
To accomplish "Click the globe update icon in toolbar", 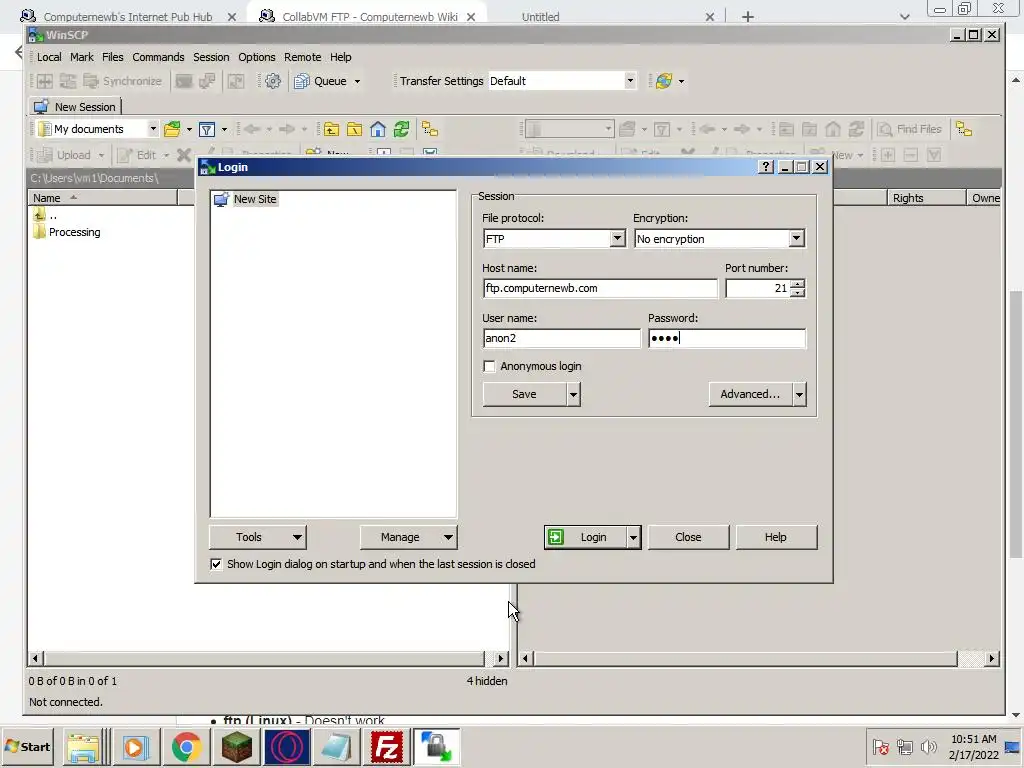I will click(x=664, y=81).
